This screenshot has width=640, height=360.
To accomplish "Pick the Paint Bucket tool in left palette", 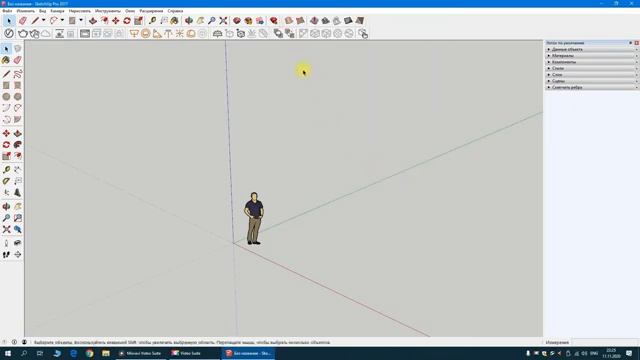I will tap(6, 60).
